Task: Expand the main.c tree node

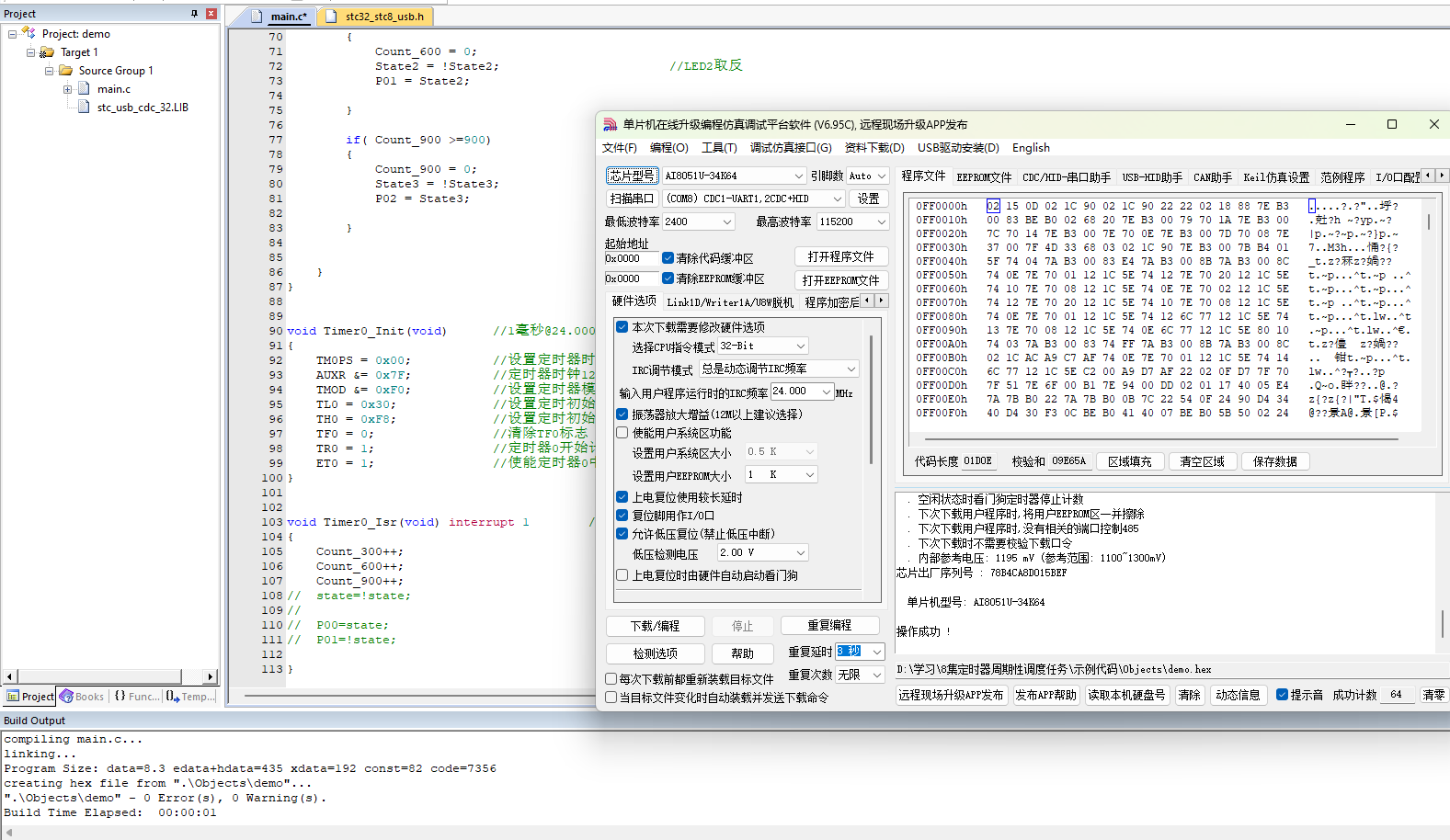Action: [x=67, y=89]
